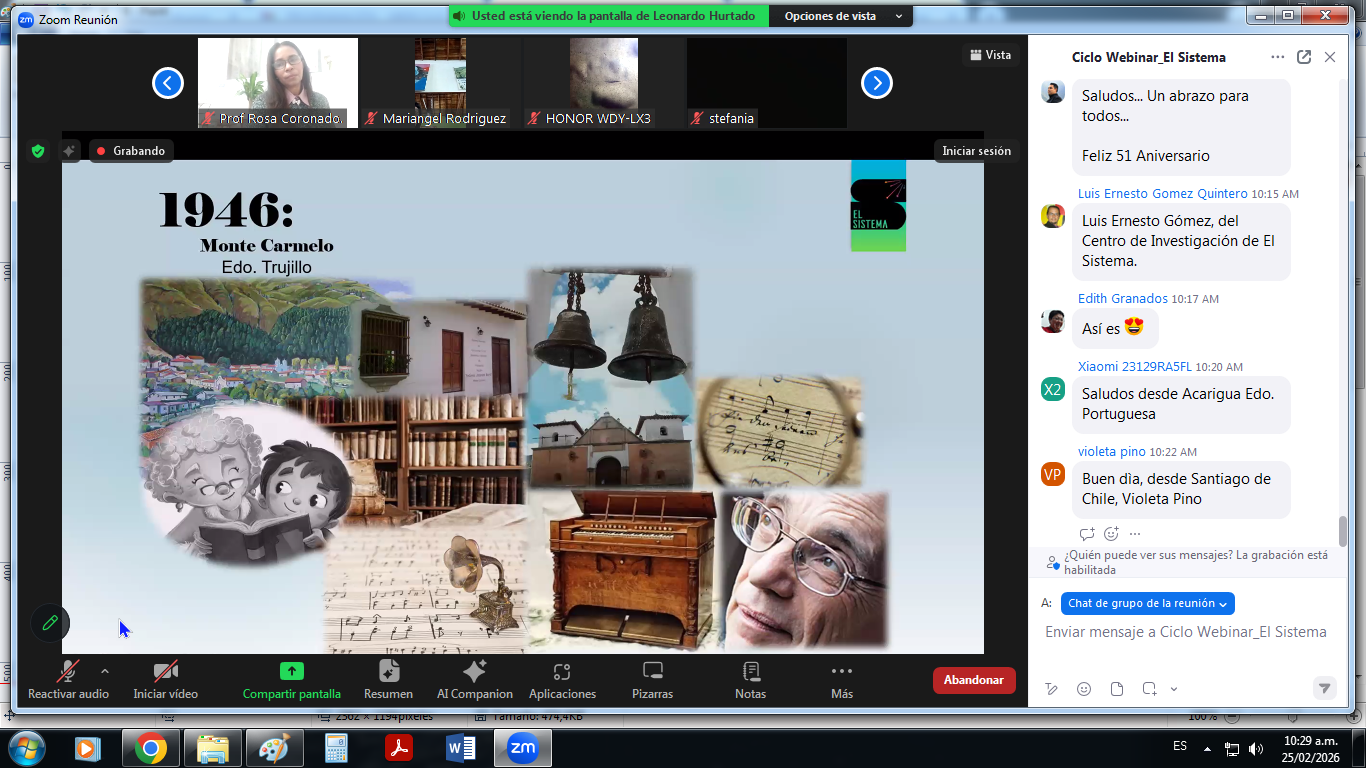This screenshot has width=1366, height=768.
Task: Open text formatting options in chat
Action: coord(1053,688)
